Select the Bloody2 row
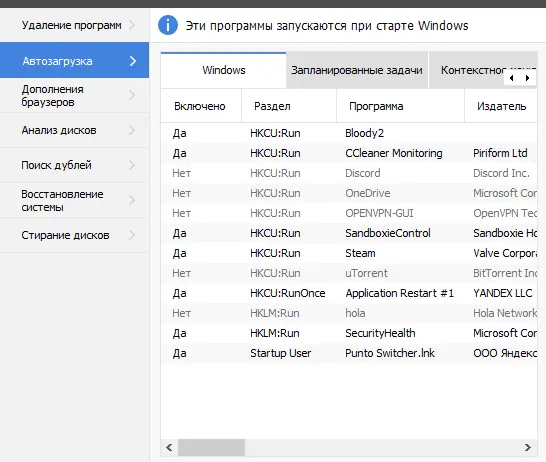The width and height of the screenshot is (546, 462). pos(349,133)
